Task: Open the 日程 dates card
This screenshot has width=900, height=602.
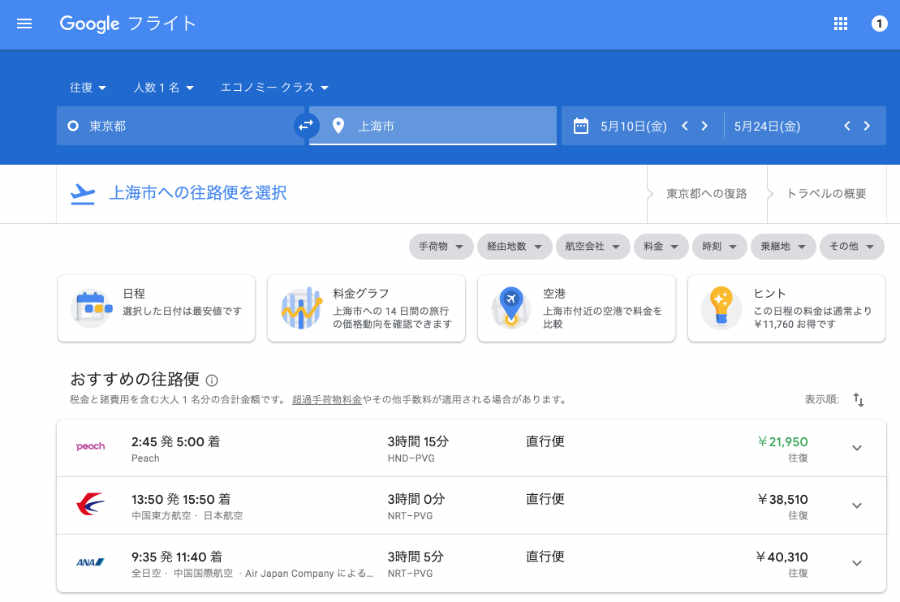Action: 156,308
